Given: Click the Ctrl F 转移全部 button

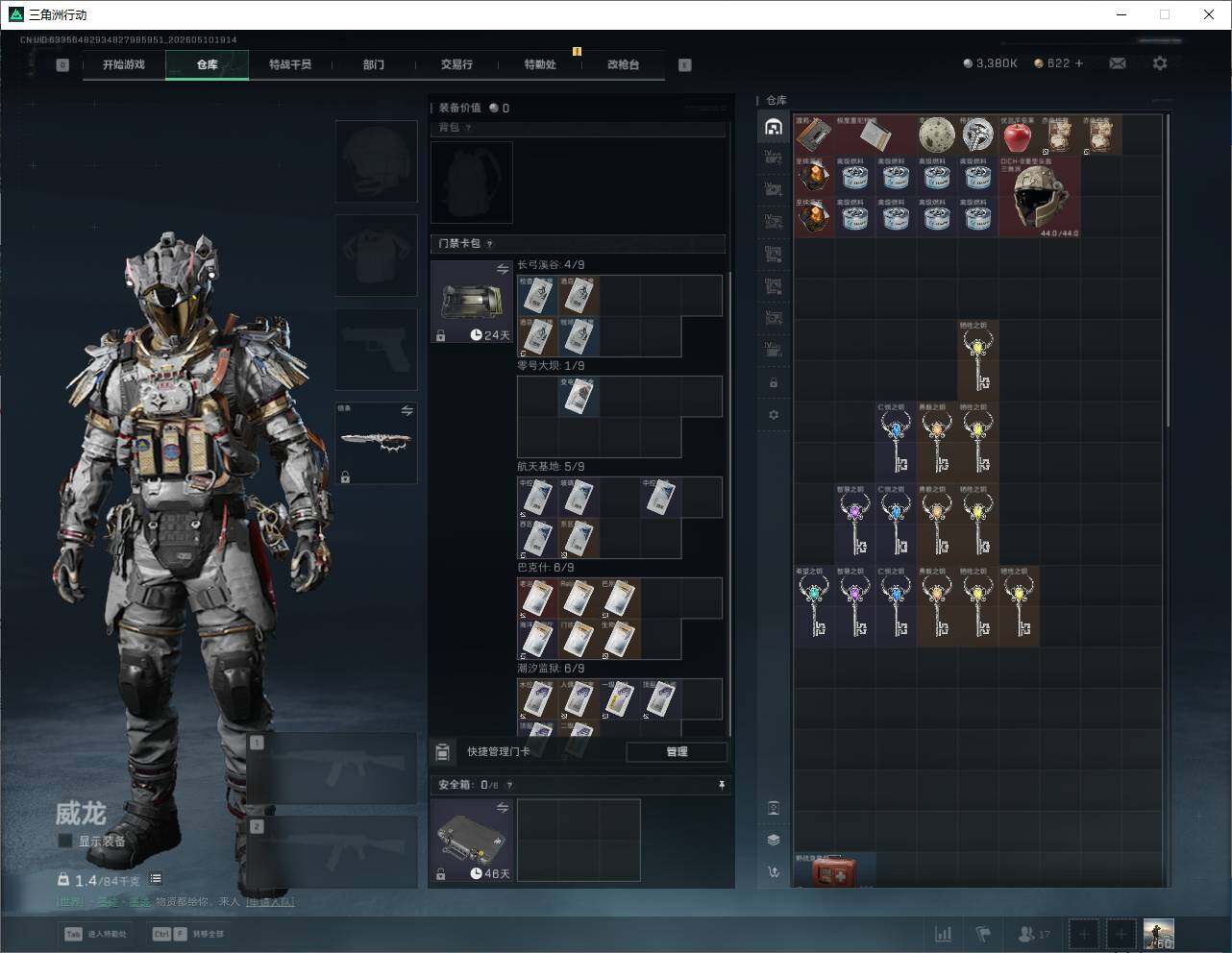Looking at the screenshot, I should pyautogui.click(x=188, y=934).
